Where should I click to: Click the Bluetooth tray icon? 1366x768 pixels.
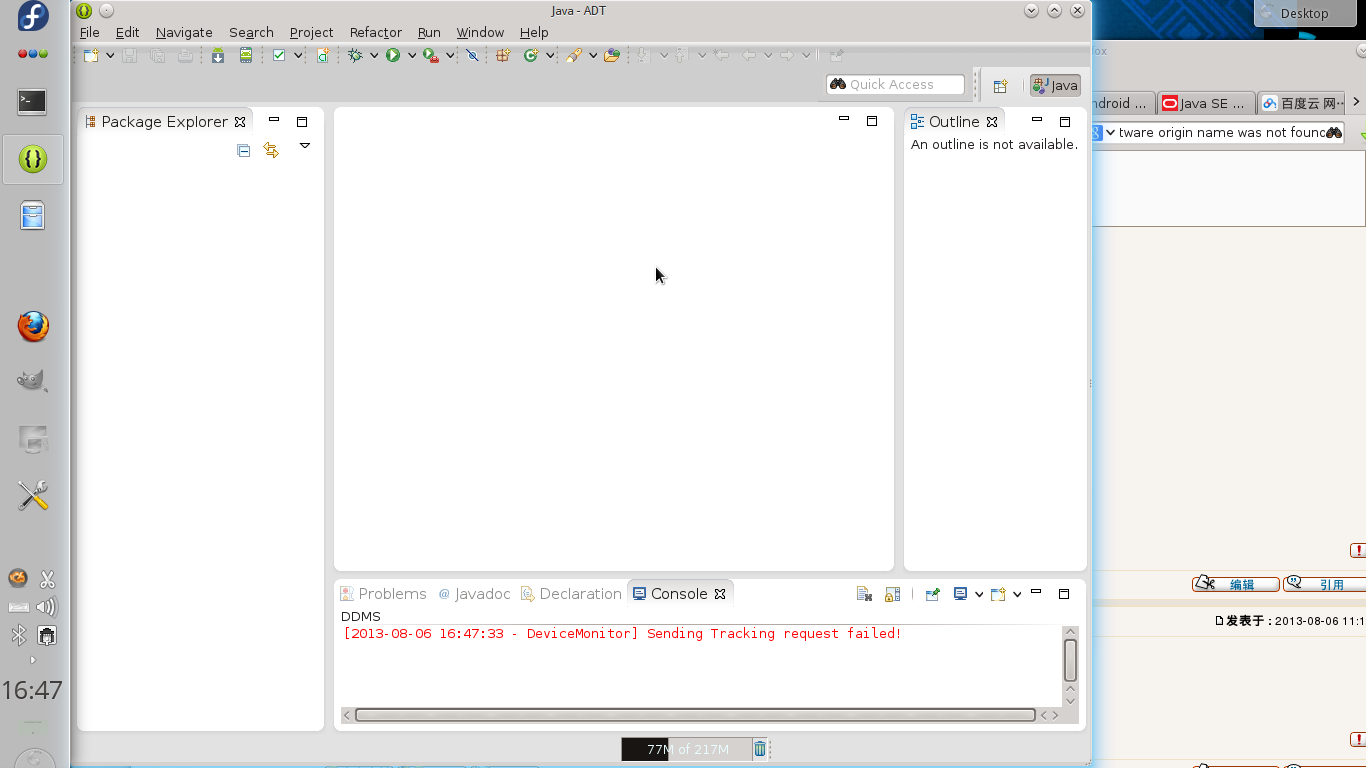(18, 635)
